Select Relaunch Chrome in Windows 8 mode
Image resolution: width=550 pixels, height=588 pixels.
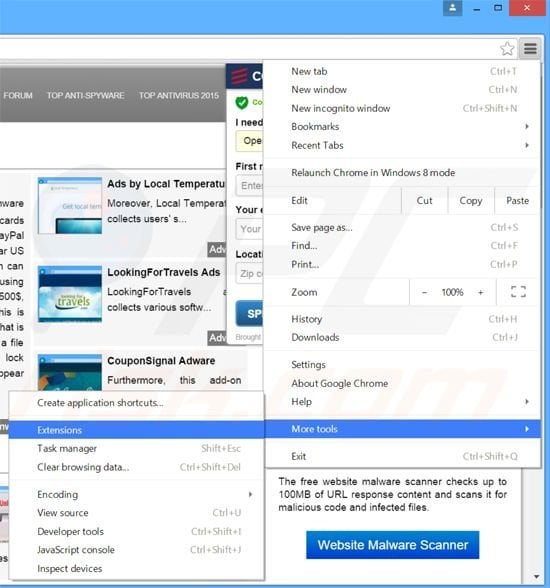pos(402,172)
